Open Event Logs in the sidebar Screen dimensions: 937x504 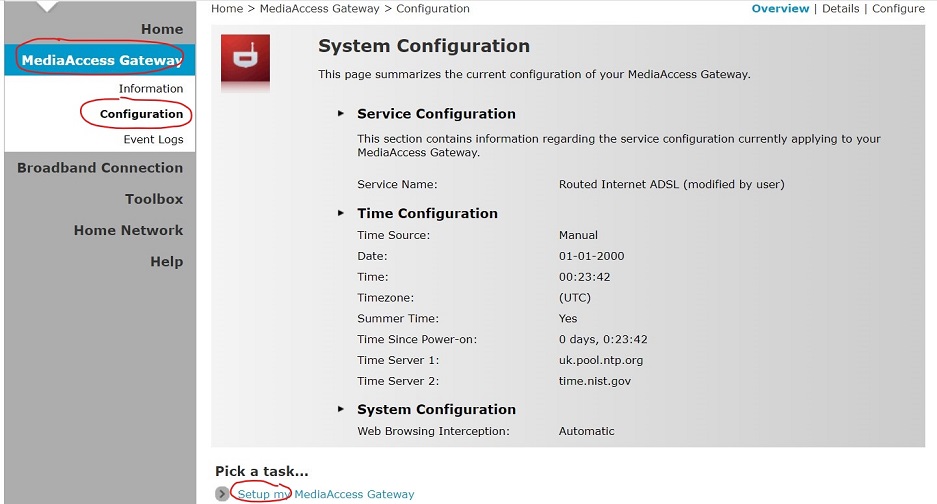click(x=153, y=140)
